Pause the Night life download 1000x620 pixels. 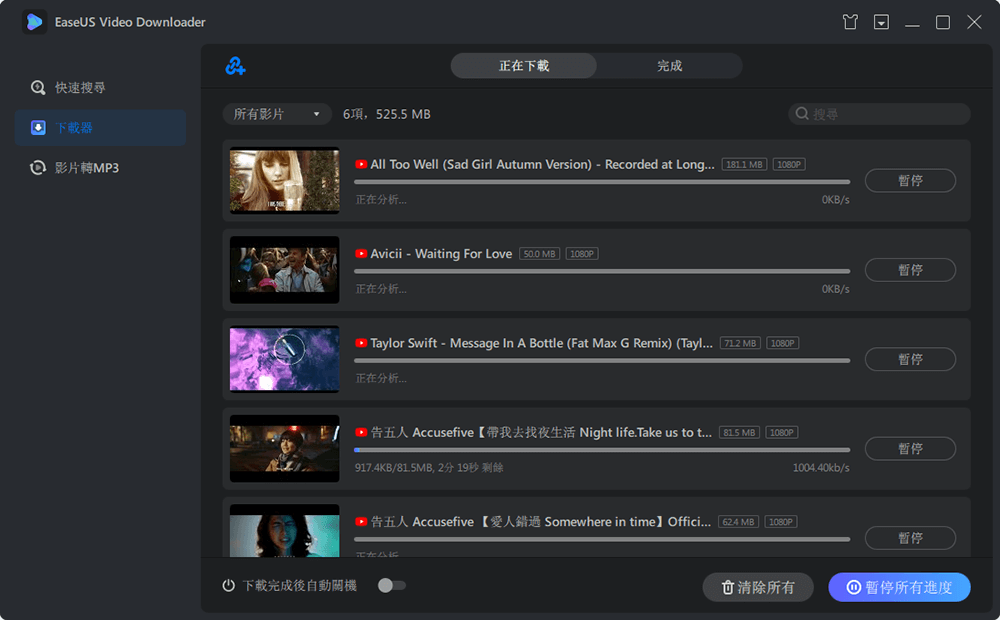[x=910, y=448]
